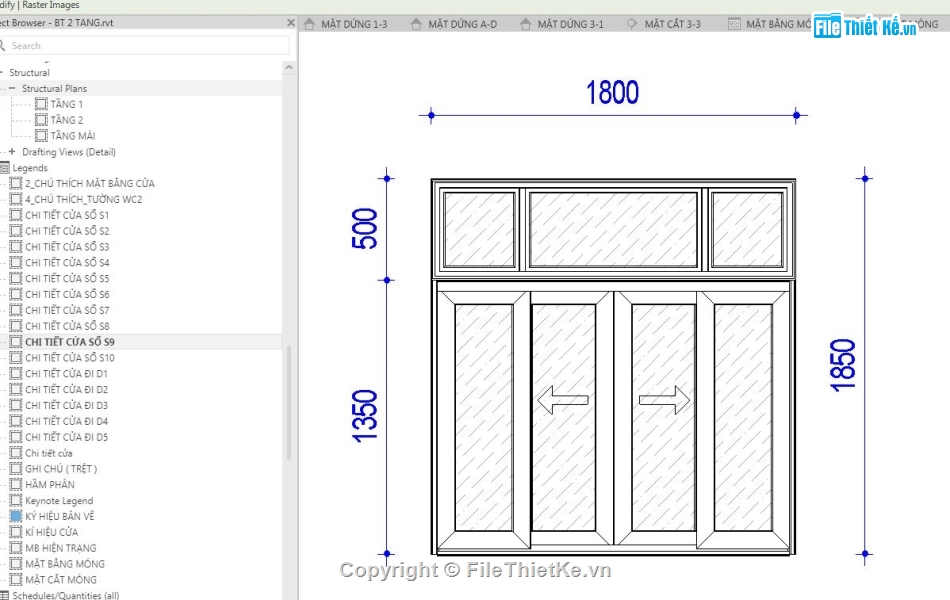Open the MẶT CẮT MÓNG legend
This screenshot has width=950, height=600.
point(61,579)
